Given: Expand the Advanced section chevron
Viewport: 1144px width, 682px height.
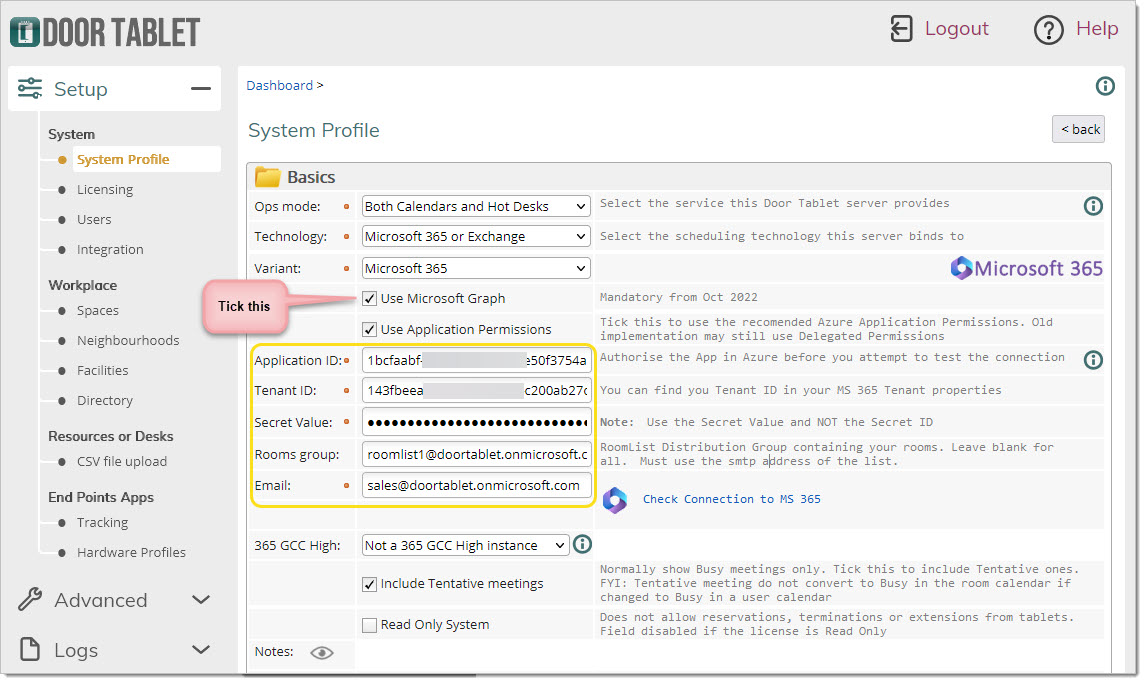Looking at the screenshot, I should [201, 600].
